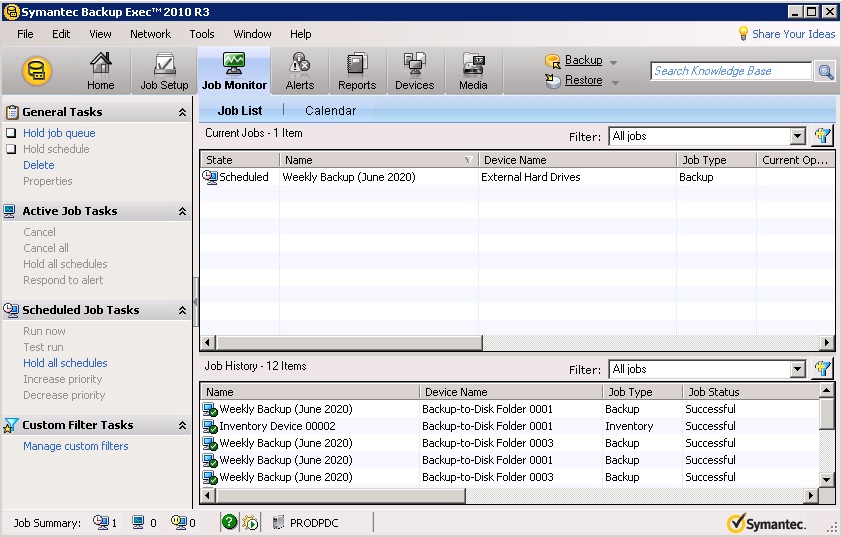Screen dimensions: 842x537
Task: Click the Restore icon in toolbar
Action: click(x=553, y=81)
